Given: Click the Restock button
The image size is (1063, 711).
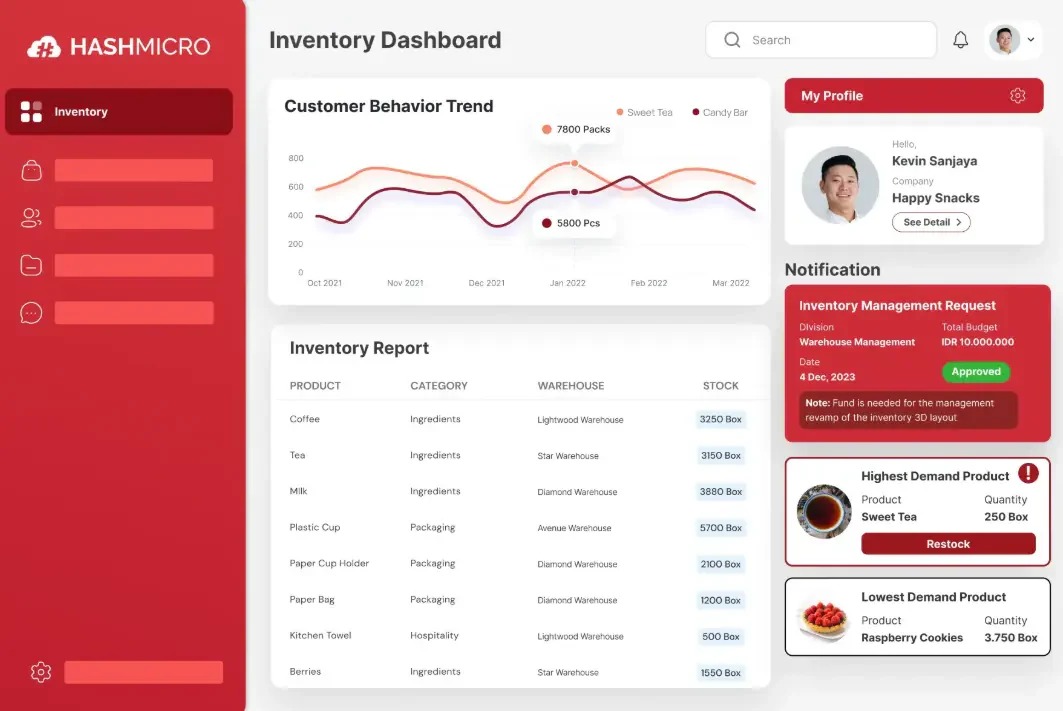Looking at the screenshot, I should 948,544.
